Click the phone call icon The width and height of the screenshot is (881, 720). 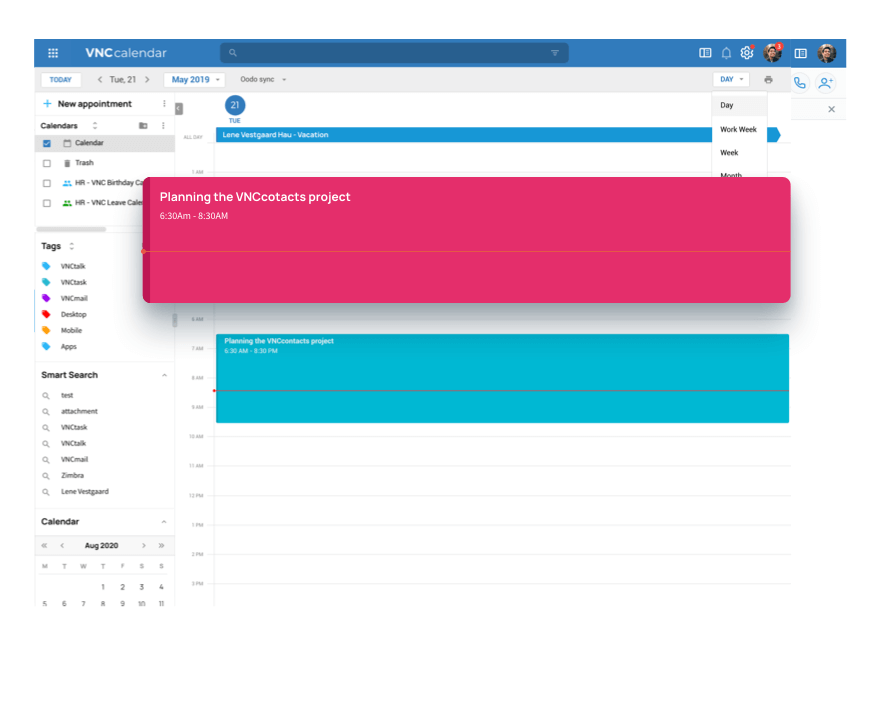click(x=800, y=82)
